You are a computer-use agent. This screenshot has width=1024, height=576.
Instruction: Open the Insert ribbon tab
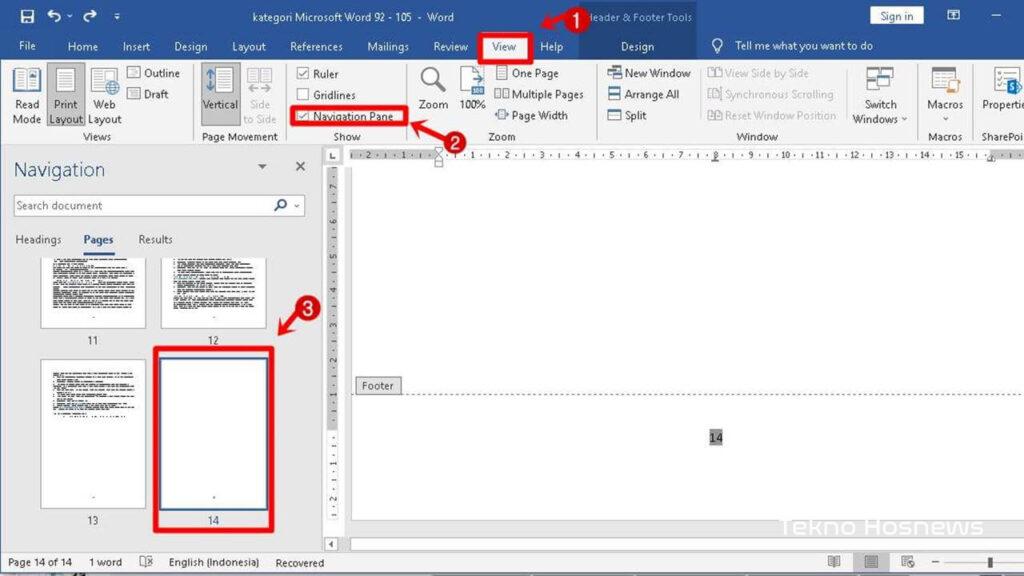(x=136, y=46)
